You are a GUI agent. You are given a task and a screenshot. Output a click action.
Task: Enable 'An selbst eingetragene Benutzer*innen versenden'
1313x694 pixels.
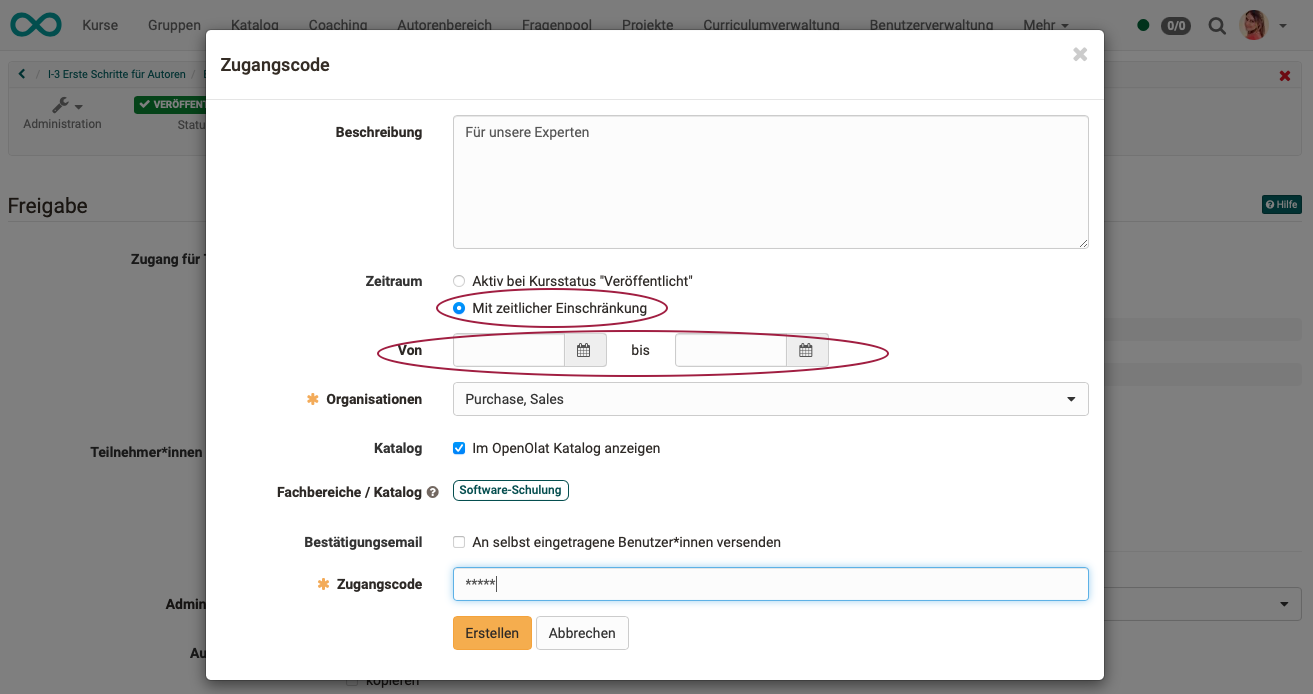(x=459, y=542)
